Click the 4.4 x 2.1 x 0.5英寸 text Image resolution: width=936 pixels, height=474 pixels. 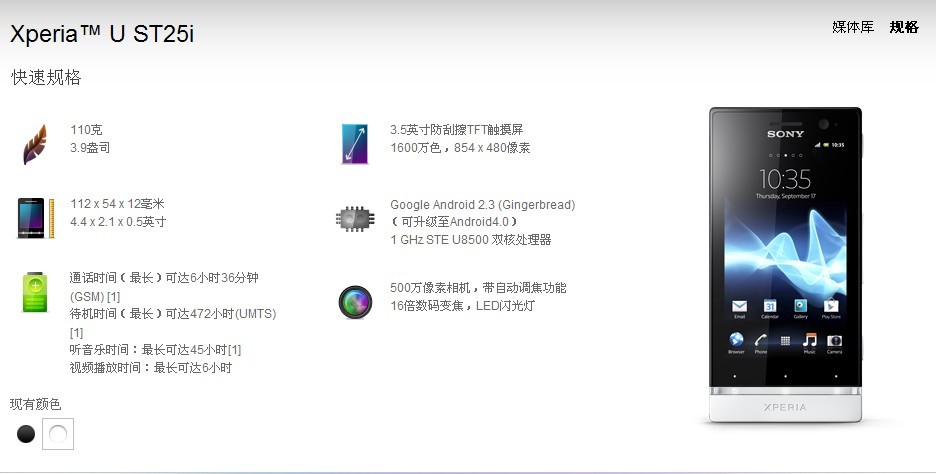118,221
